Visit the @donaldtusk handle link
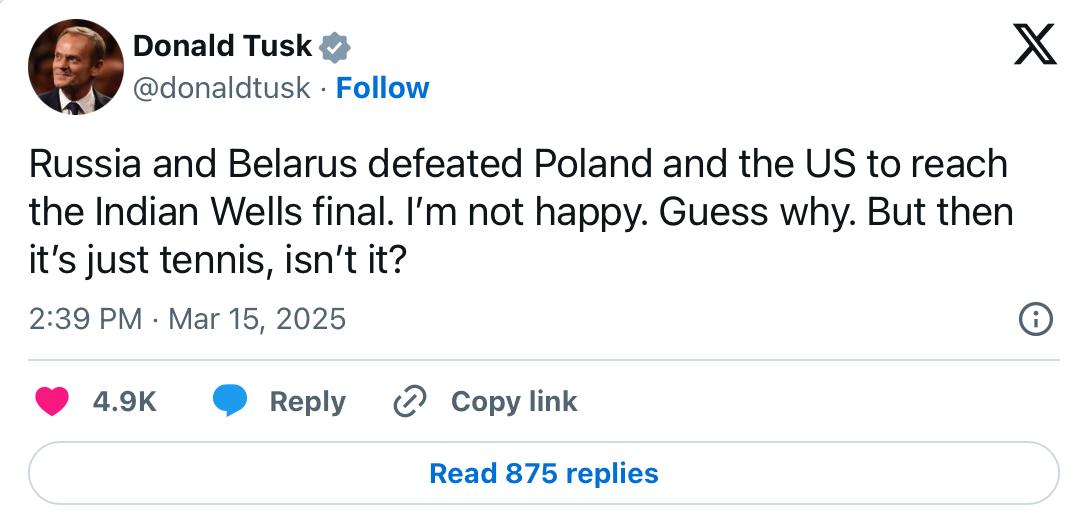The image size is (1084, 525). pyautogui.click(x=221, y=89)
